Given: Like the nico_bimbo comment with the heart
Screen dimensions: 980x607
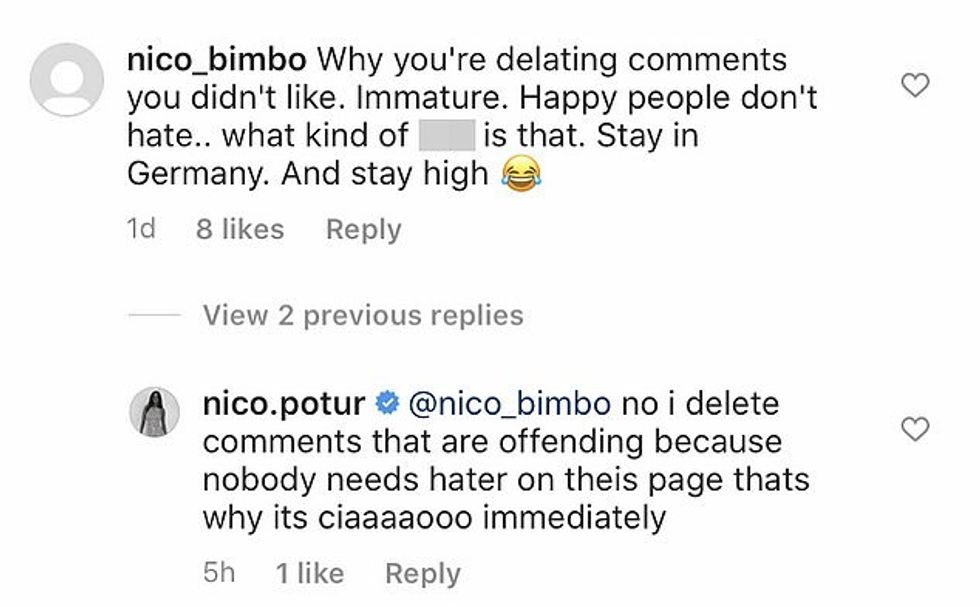Looking at the screenshot, I should [x=915, y=86].
